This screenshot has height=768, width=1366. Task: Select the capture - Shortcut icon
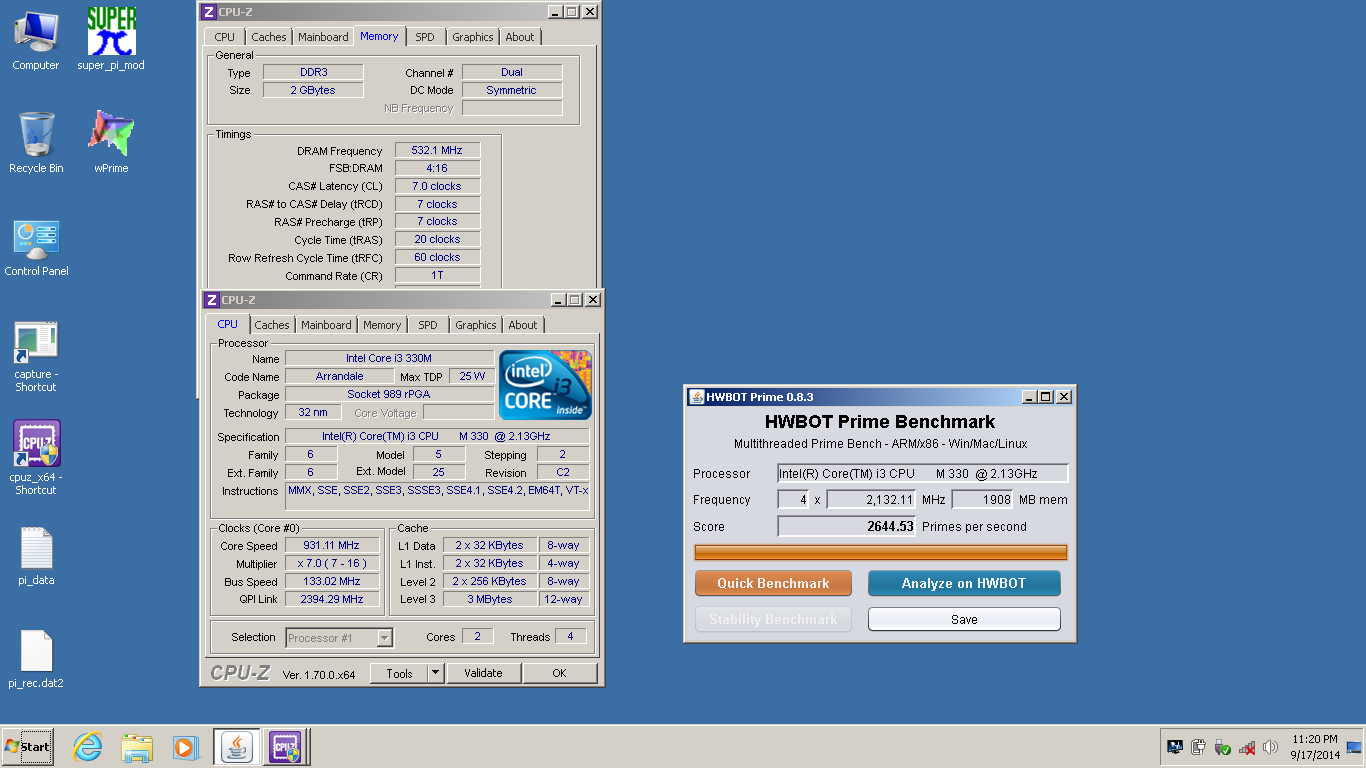(36, 356)
